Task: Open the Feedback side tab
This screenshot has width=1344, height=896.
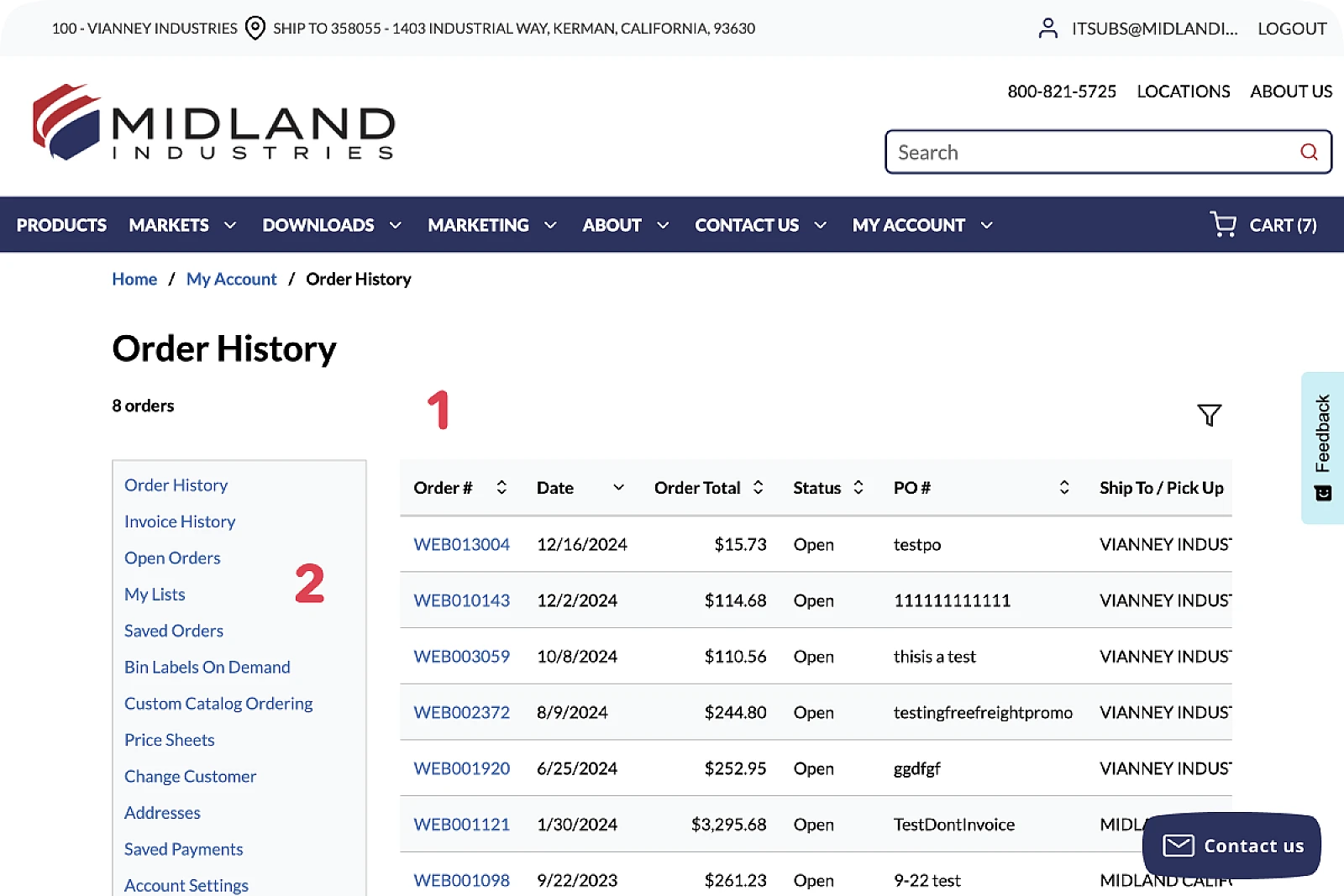Action: [x=1322, y=447]
